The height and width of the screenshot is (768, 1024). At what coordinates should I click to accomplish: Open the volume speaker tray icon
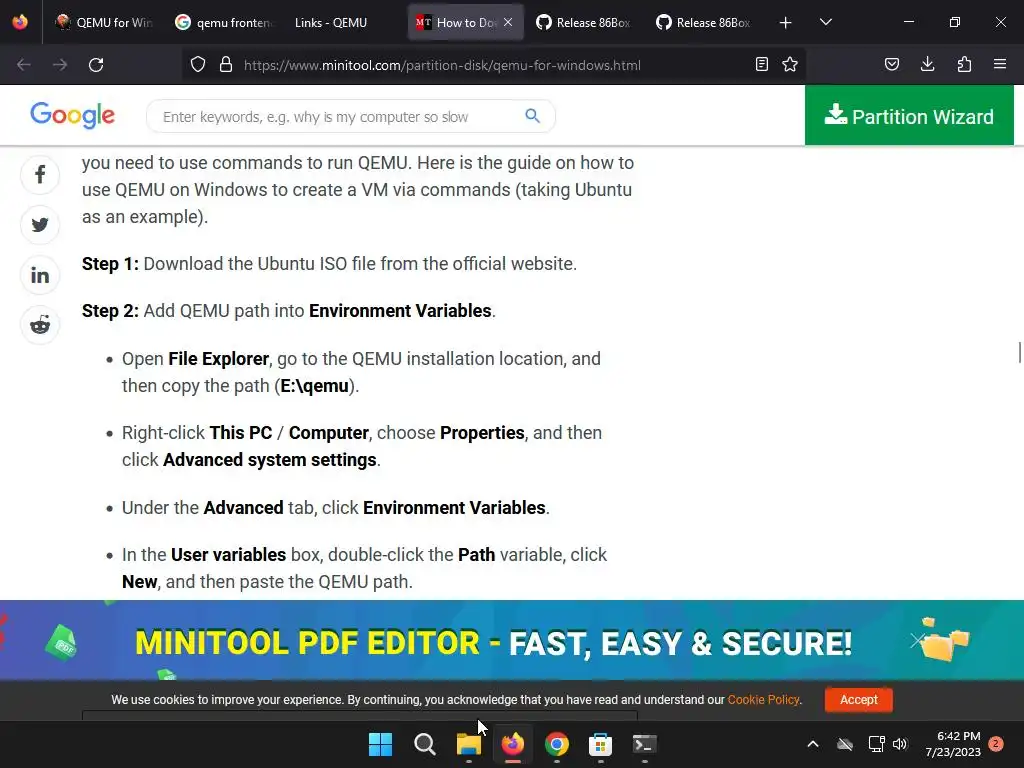(901, 744)
